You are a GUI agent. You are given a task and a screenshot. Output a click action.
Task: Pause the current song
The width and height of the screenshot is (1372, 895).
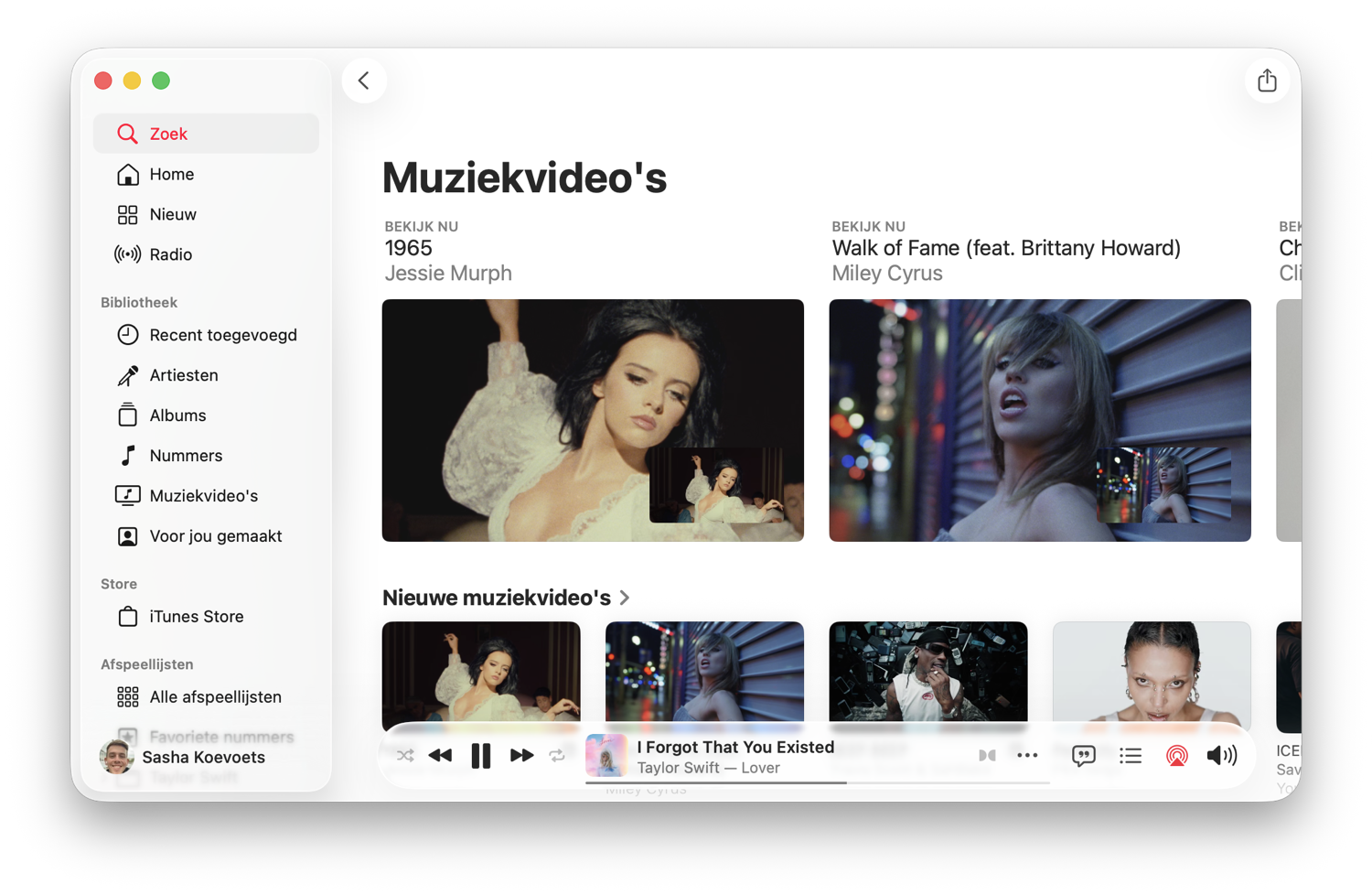[481, 756]
